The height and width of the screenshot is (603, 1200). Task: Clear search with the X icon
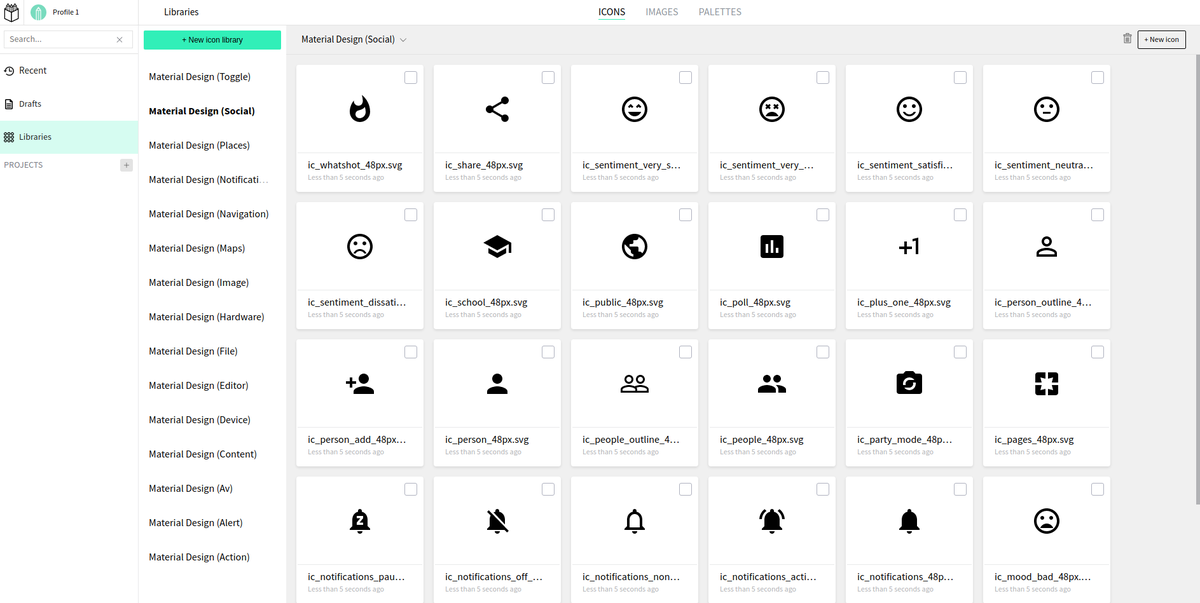(120, 40)
